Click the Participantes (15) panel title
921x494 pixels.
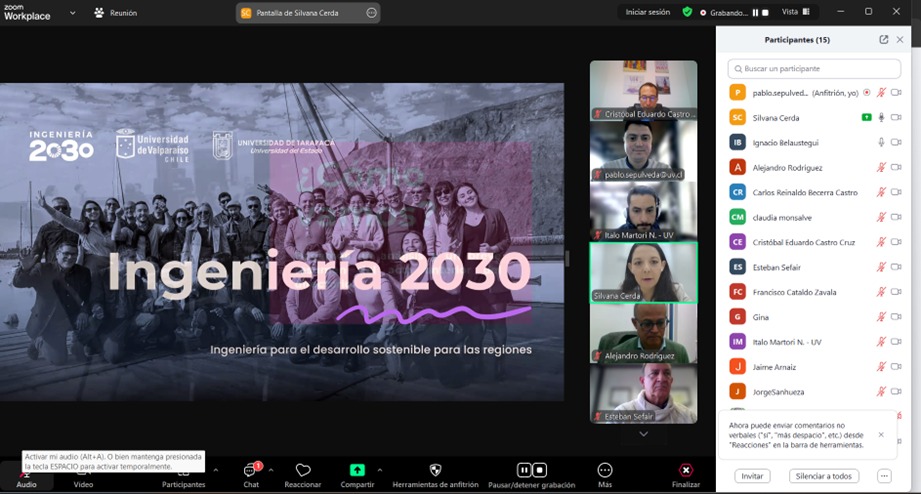797,40
